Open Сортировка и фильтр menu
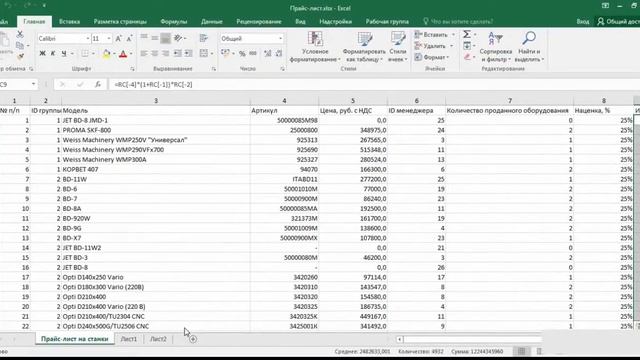 (496, 47)
